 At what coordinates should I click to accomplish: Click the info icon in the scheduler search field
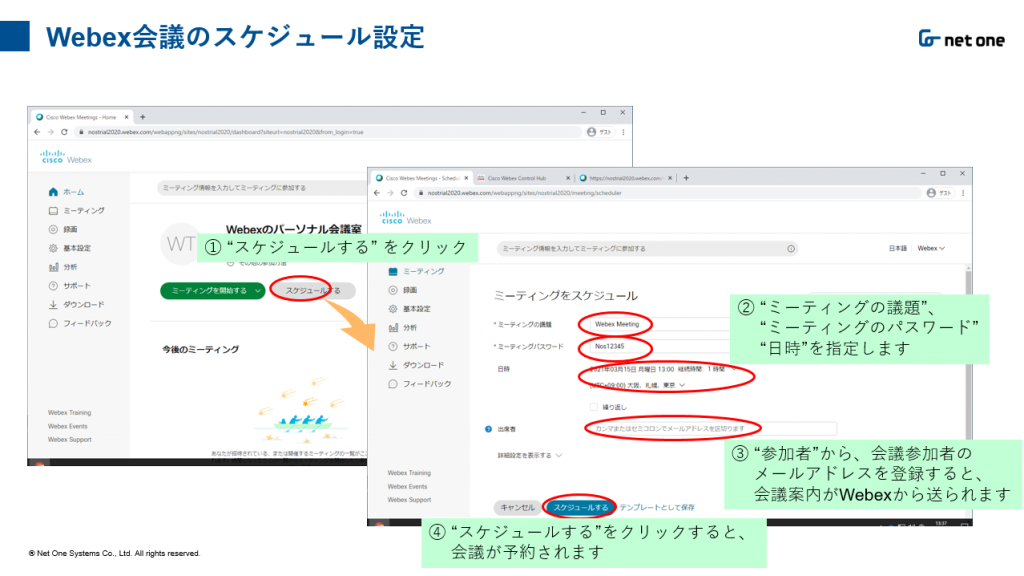[x=791, y=249]
